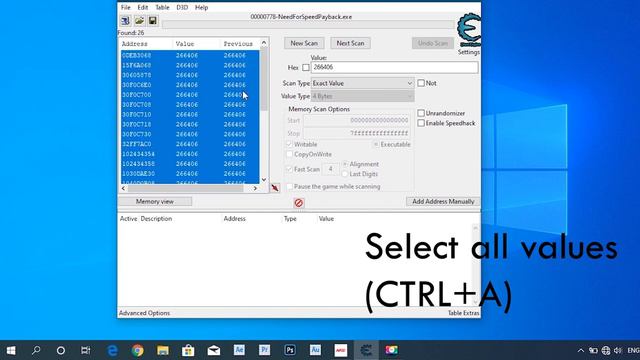
Task: Open After Effects from taskbar
Action: click(x=239, y=350)
